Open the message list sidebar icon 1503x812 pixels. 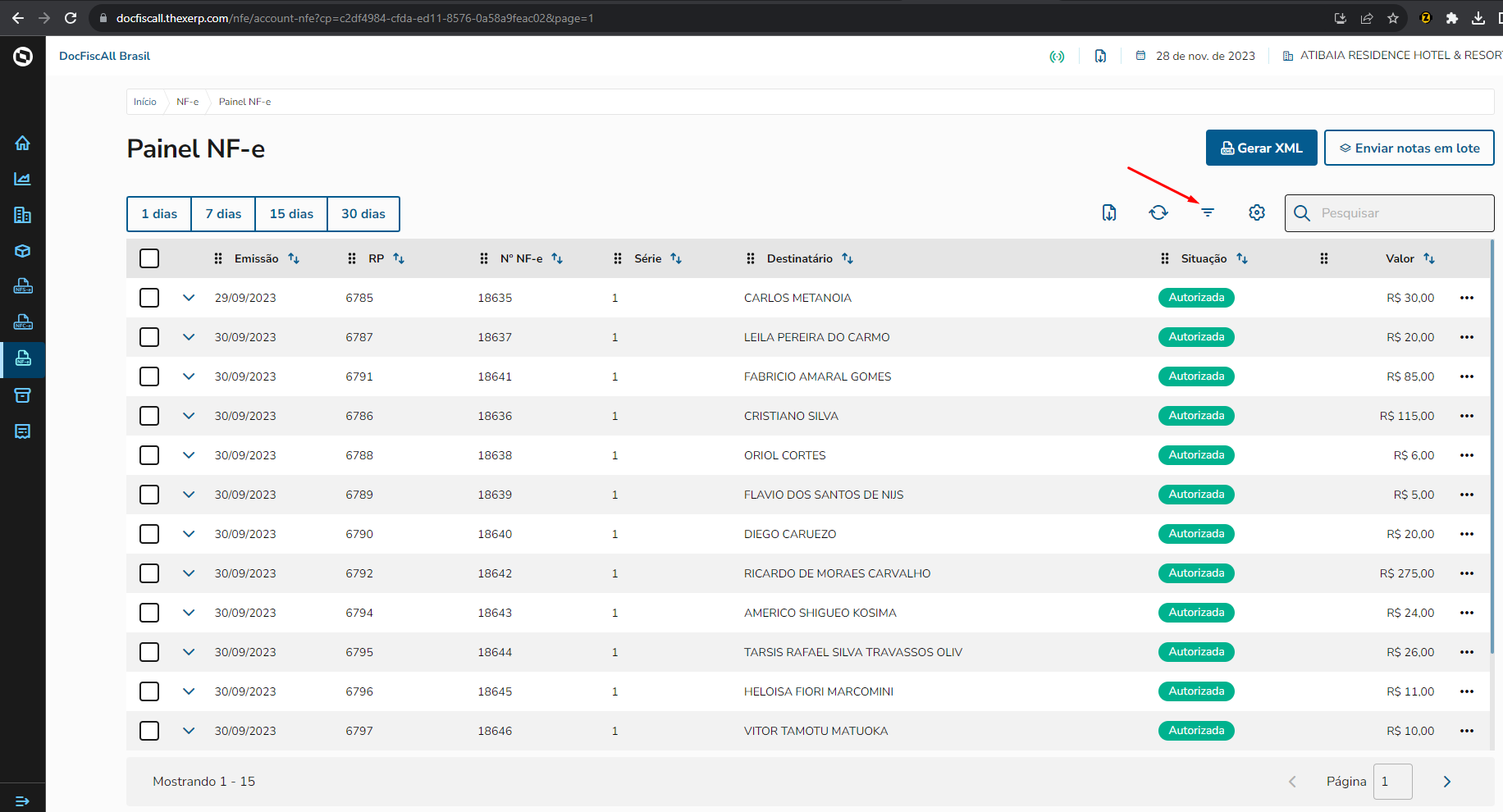pyautogui.click(x=22, y=431)
